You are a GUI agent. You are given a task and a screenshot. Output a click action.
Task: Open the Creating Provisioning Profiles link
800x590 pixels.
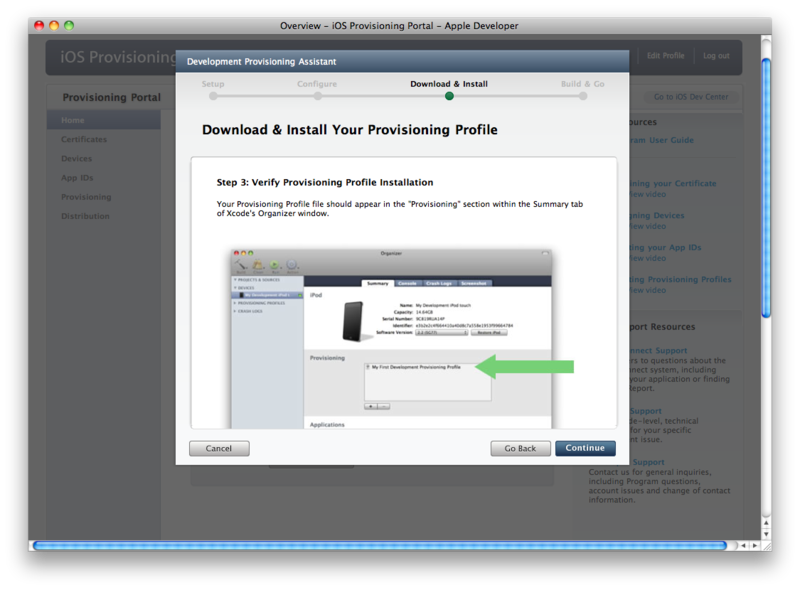680,280
